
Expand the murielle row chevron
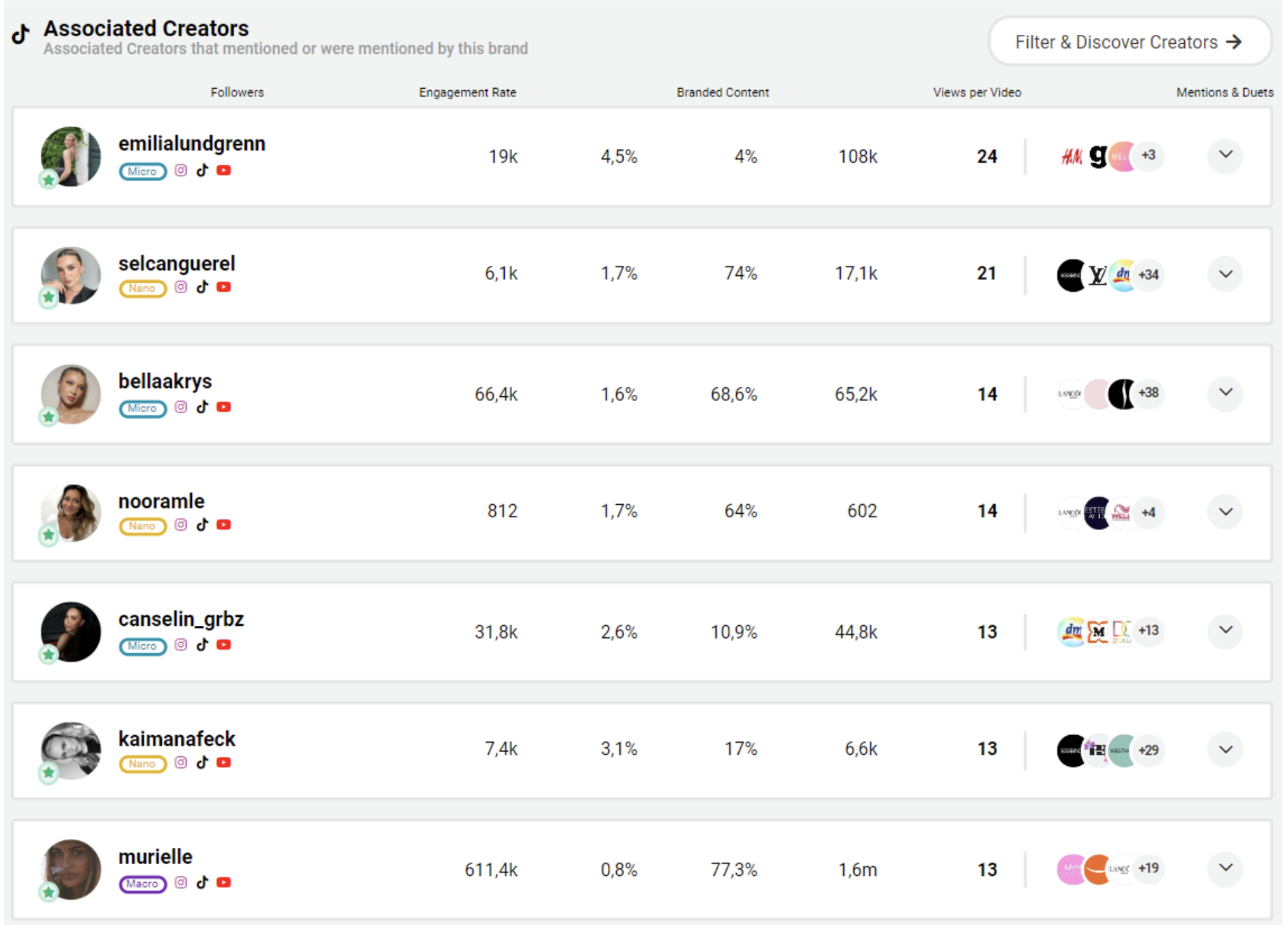[x=1225, y=868]
